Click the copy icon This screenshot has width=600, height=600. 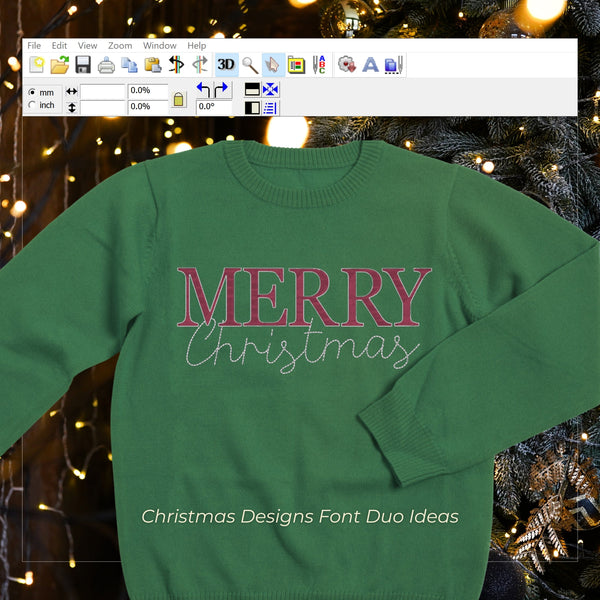point(129,65)
